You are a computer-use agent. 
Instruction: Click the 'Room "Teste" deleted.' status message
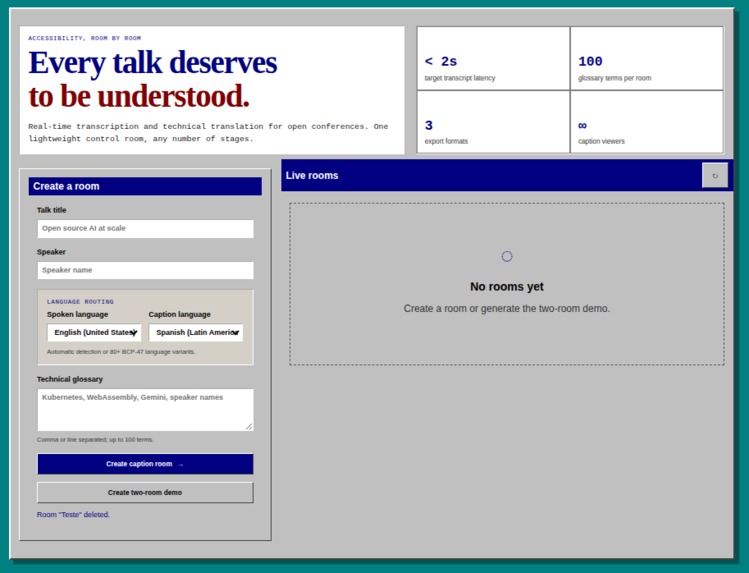73,514
